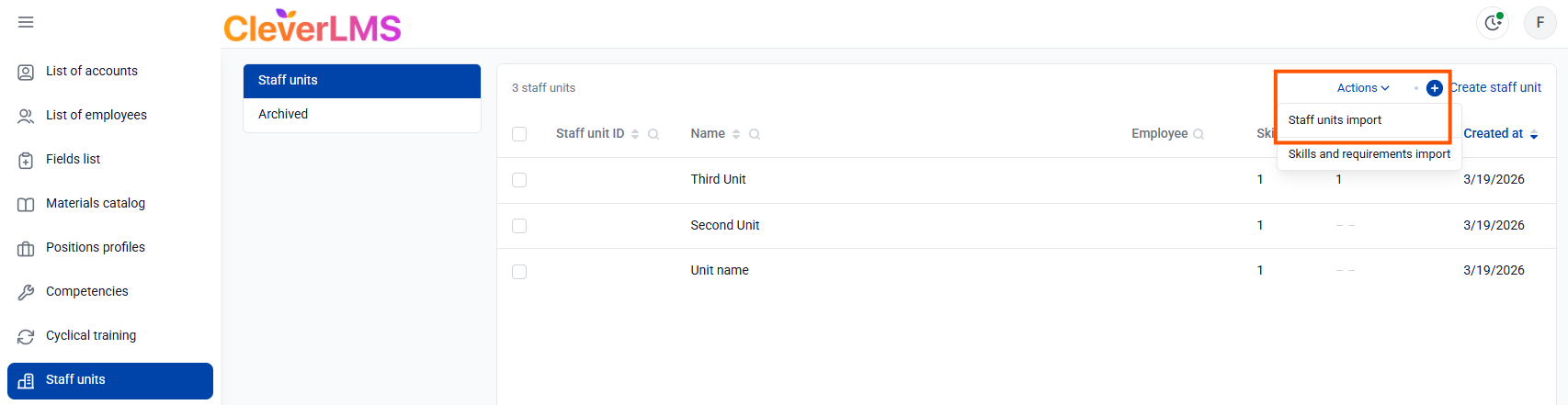Open the user avatar F menu
Viewport: 1568px width, 405px height.
(x=1540, y=23)
